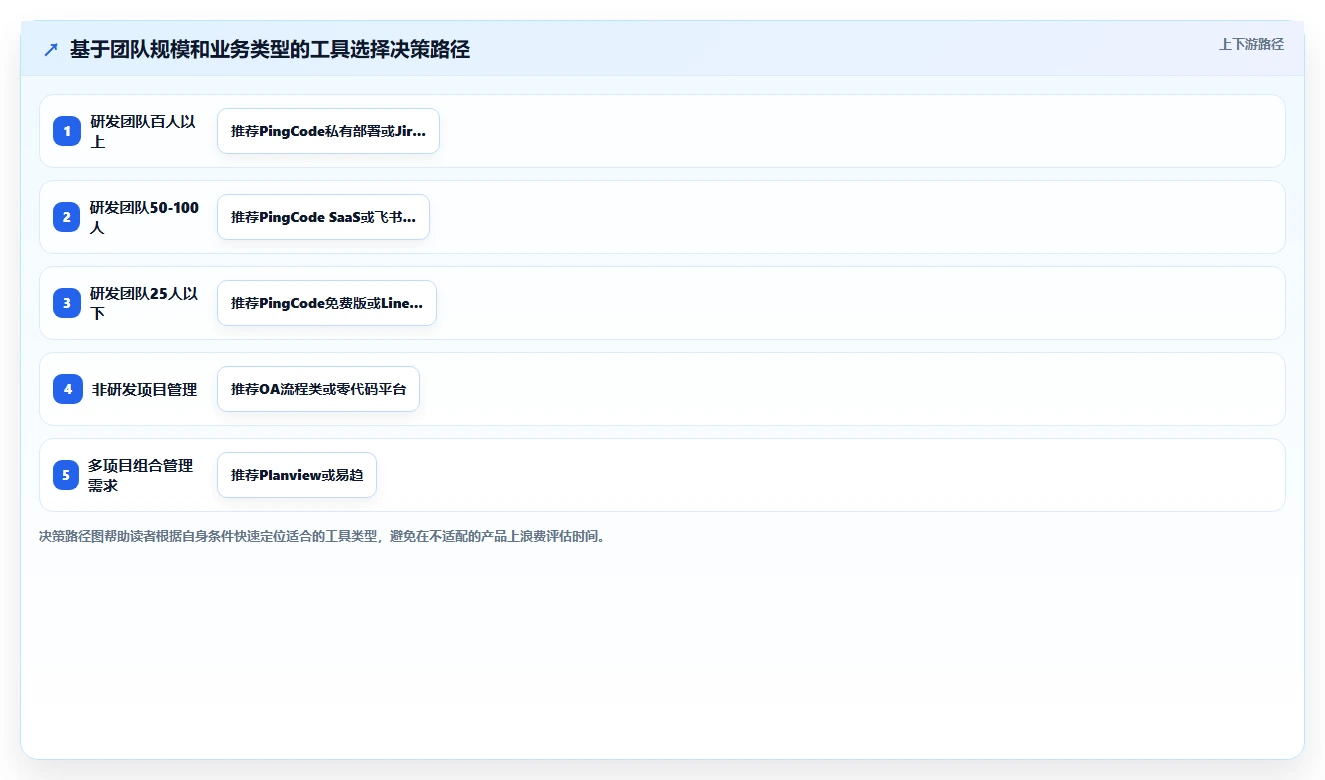Open the 推荐PingCode免费版或Line… recommendation
Image resolution: width=1325 pixels, height=780 pixels.
pyautogui.click(x=327, y=303)
